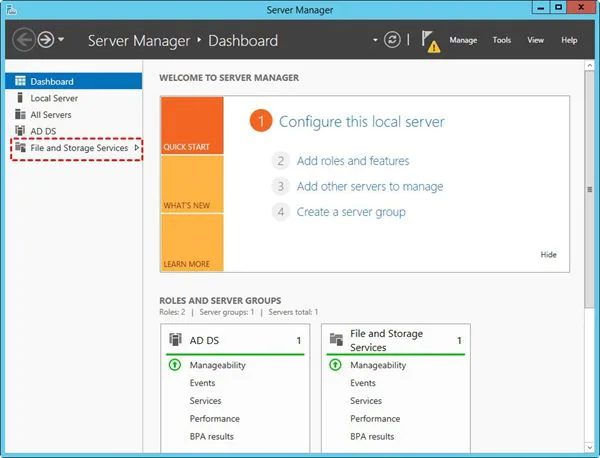Click the Dashboard grid icon in the sidebar

click(20, 81)
